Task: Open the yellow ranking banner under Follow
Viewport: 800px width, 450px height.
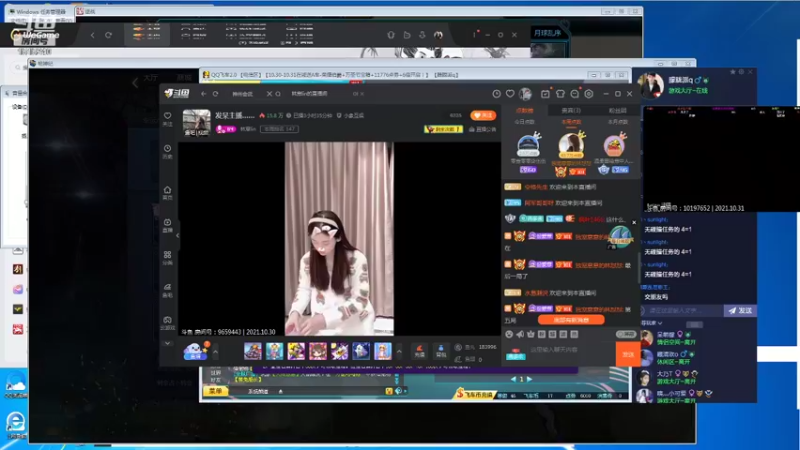Action: 443,129
